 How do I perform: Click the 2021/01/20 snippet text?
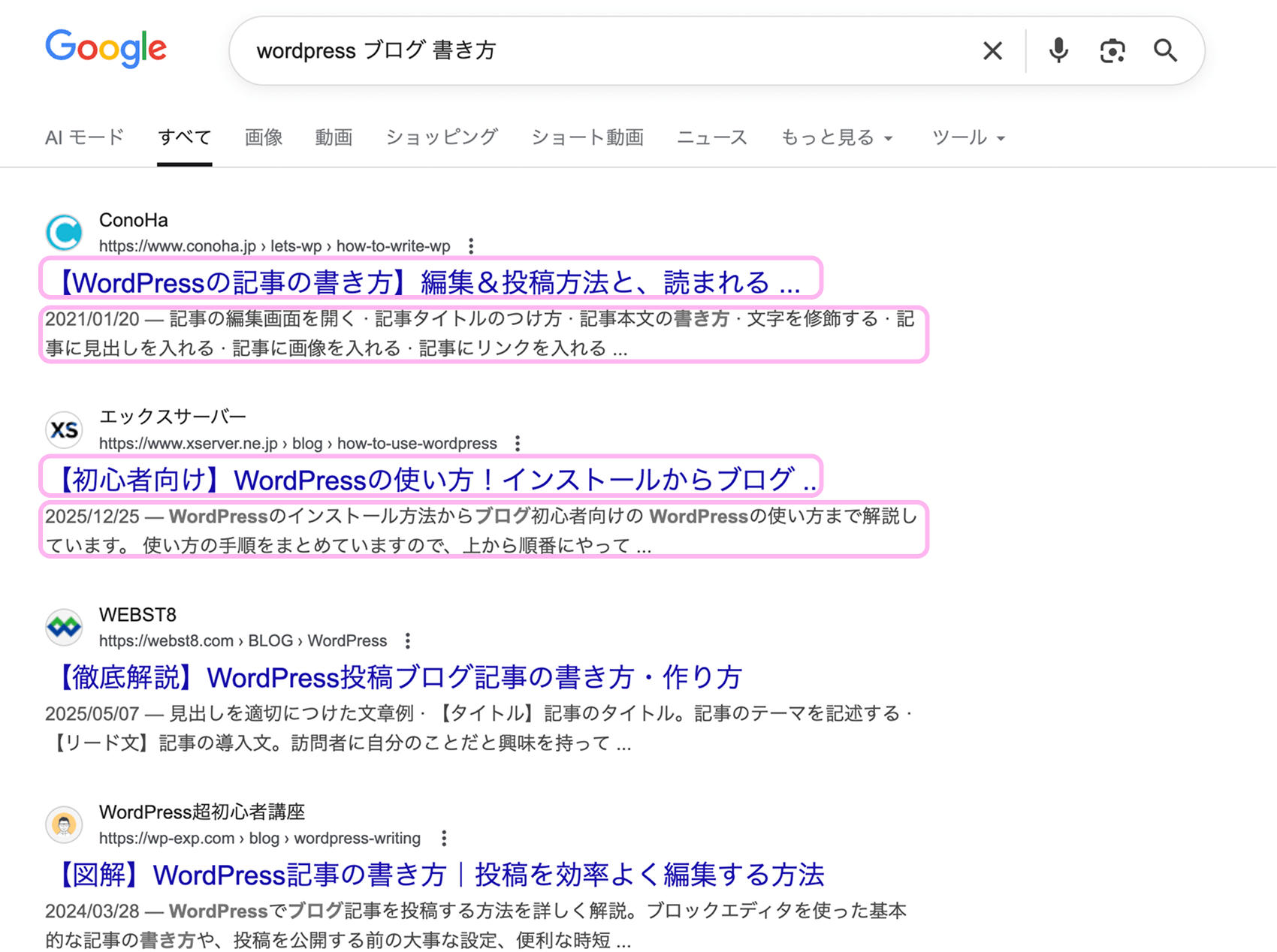[481, 334]
